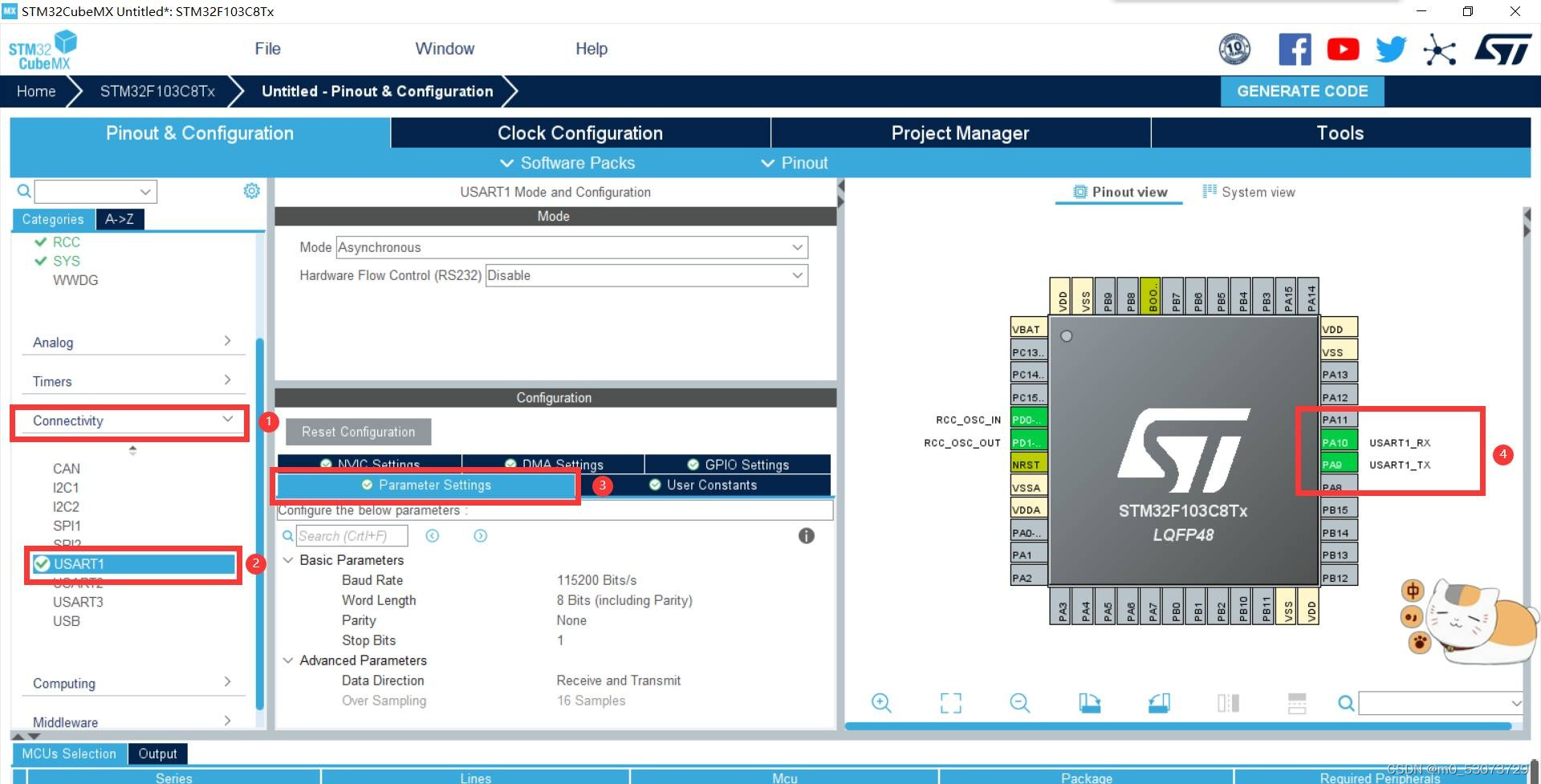Click the ST logo icon
The image size is (1541, 784).
click(1503, 50)
